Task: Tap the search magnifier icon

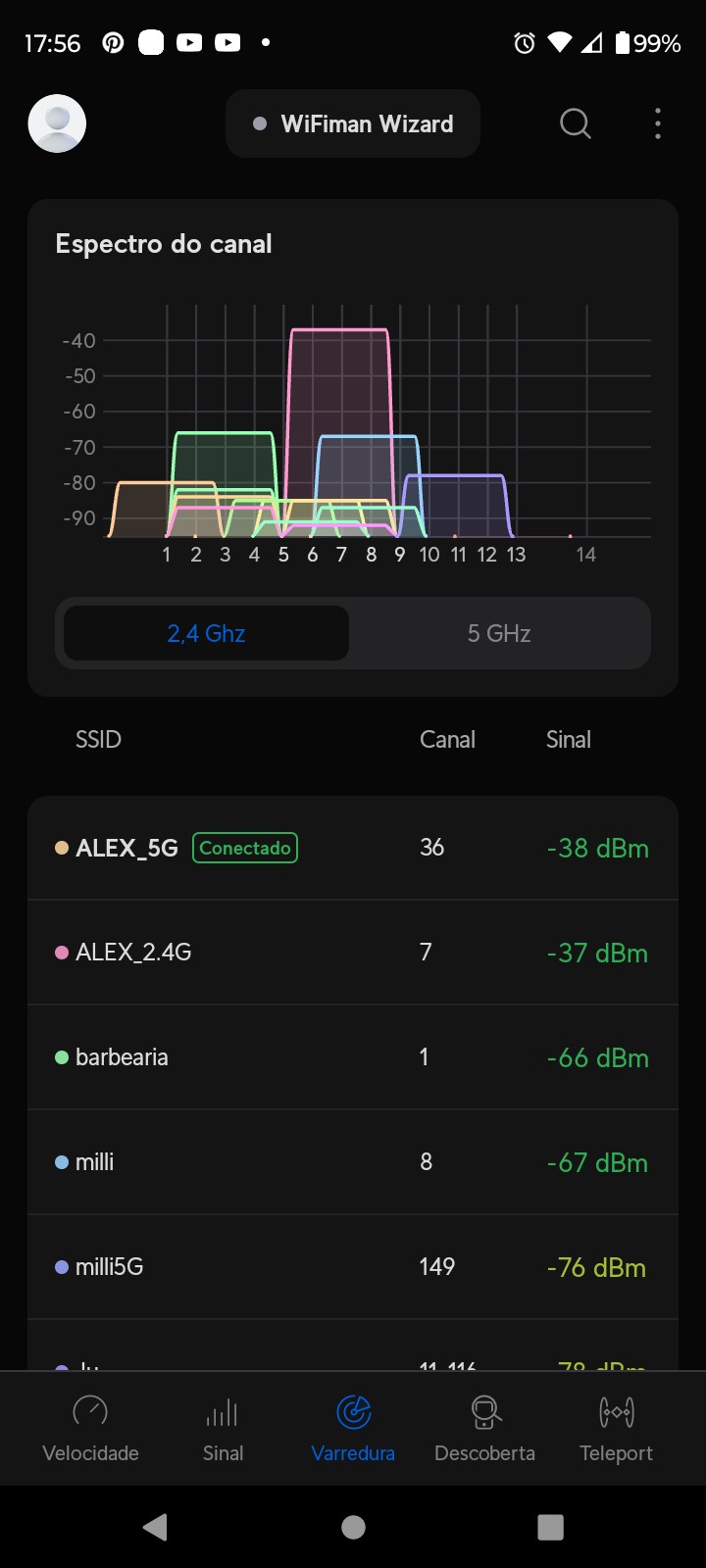Action: (576, 123)
